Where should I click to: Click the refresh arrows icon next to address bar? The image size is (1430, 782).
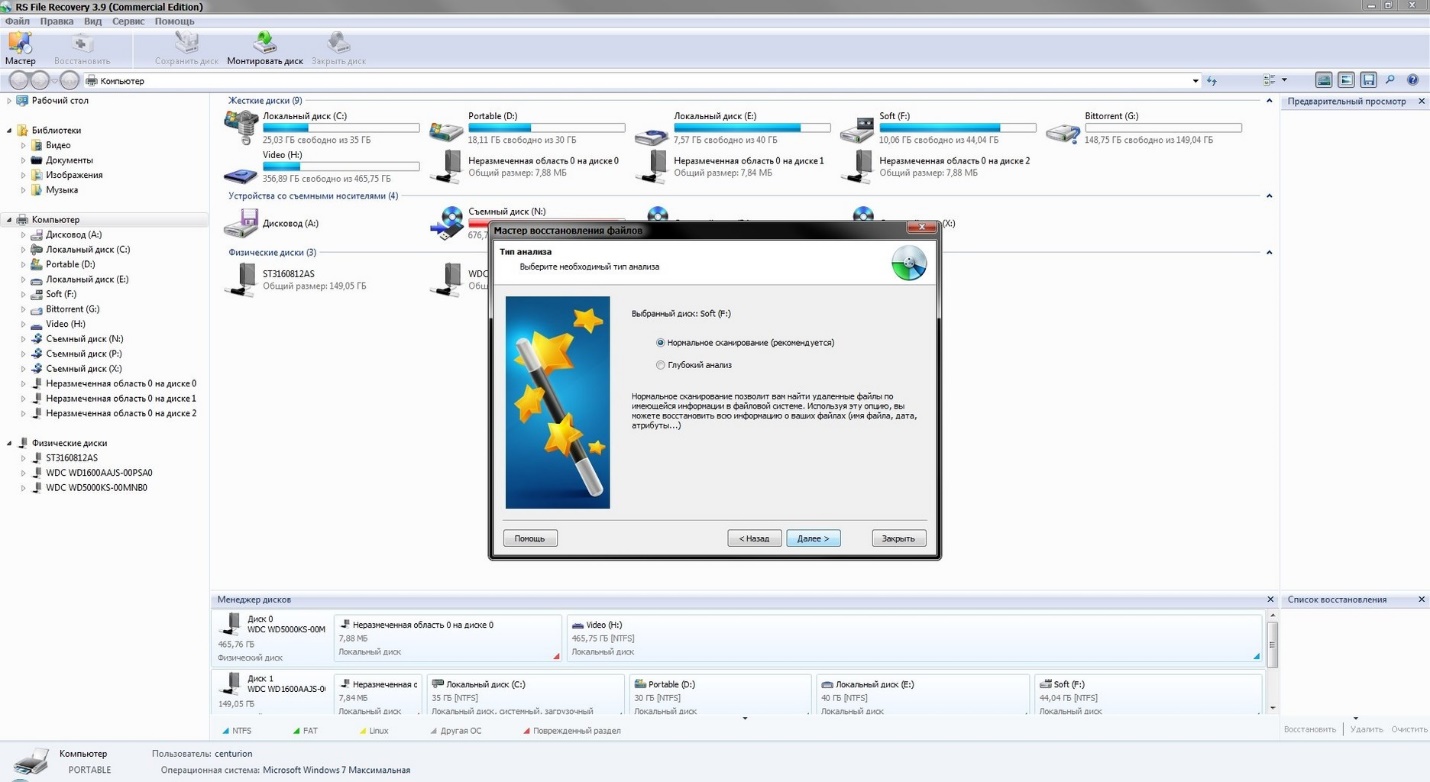1212,81
